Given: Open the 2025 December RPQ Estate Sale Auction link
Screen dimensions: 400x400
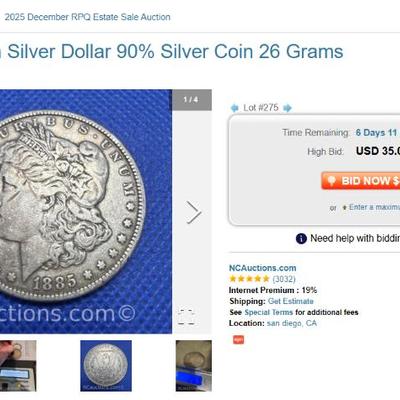Looking at the screenshot, I should [x=87, y=17].
